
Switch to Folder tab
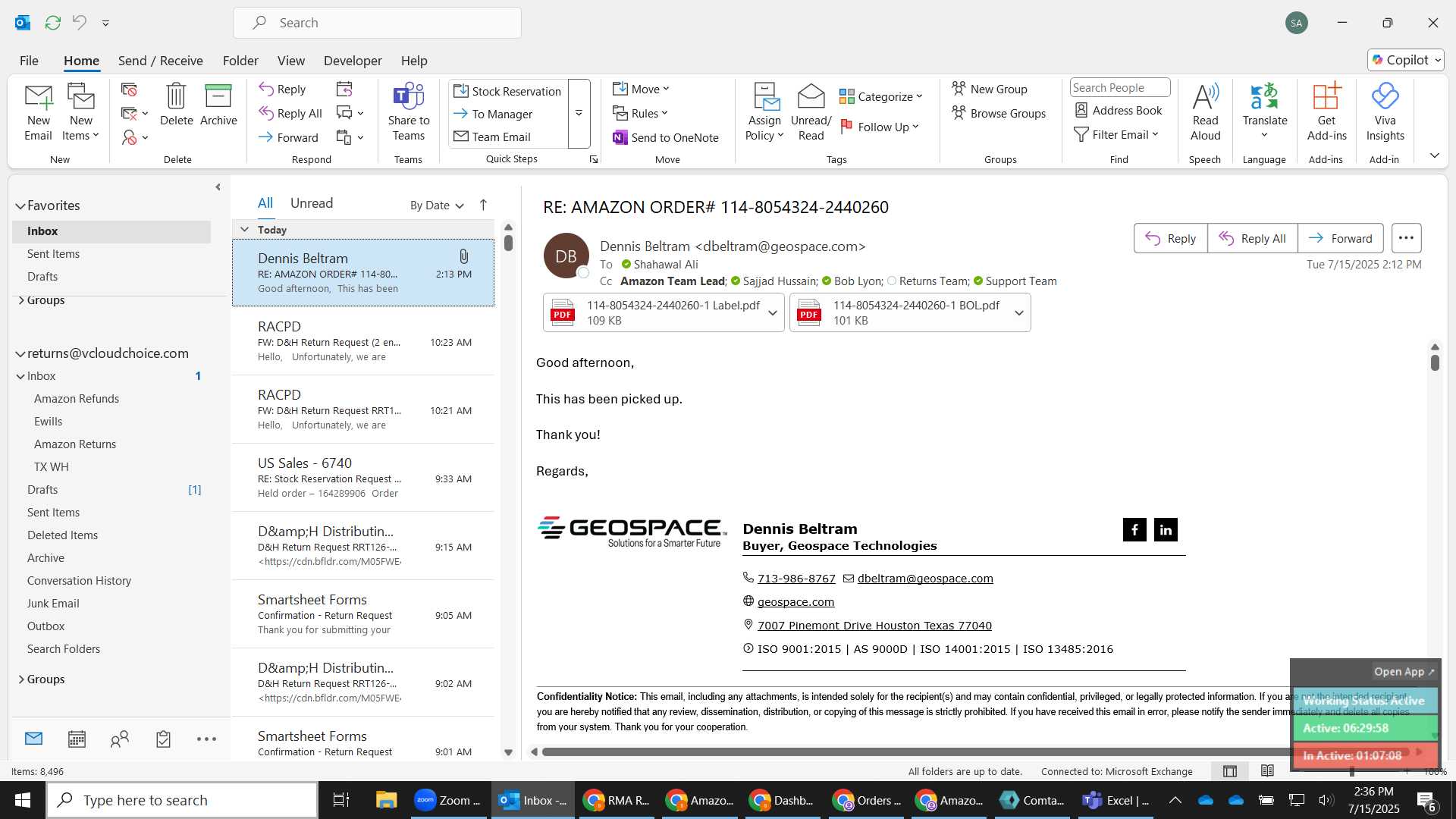(240, 61)
